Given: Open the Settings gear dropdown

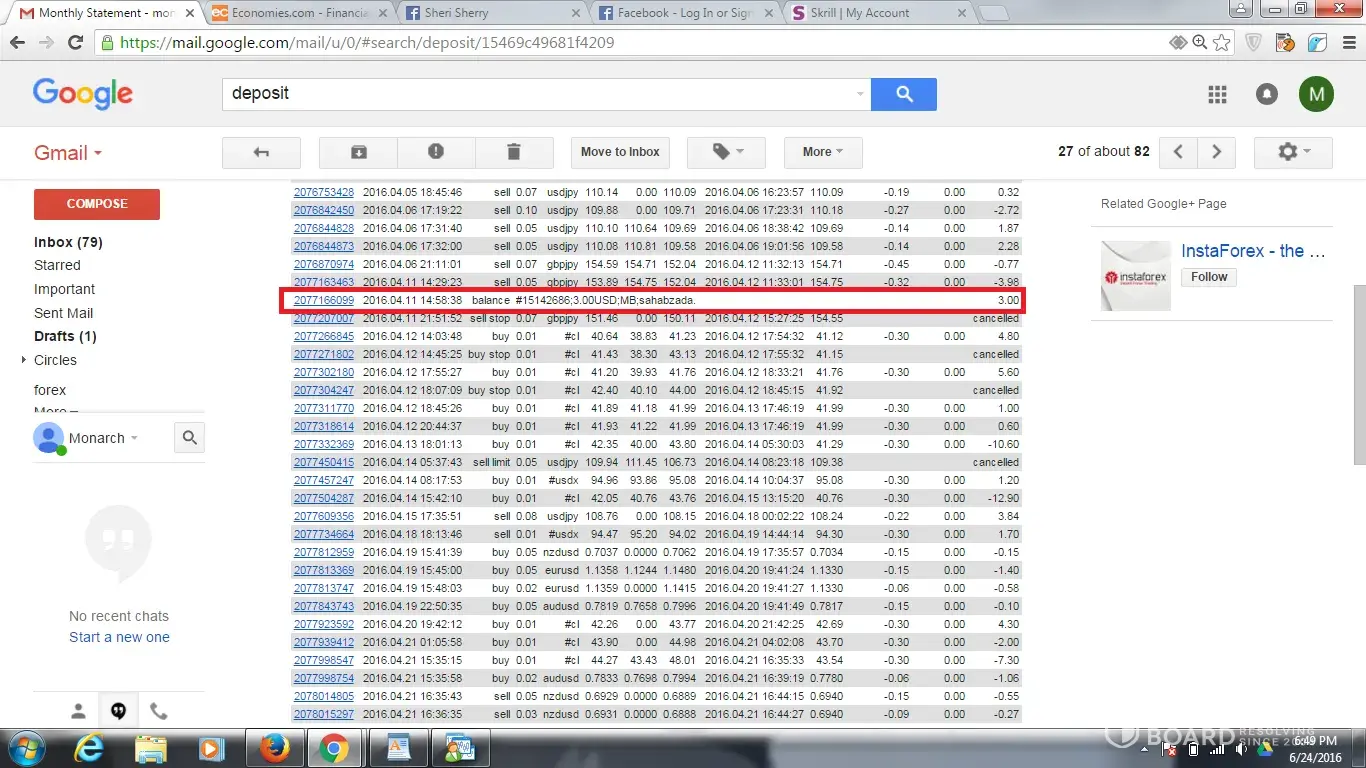Looking at the screenshot, I should pyautogui.click(x=1292, y=152).
